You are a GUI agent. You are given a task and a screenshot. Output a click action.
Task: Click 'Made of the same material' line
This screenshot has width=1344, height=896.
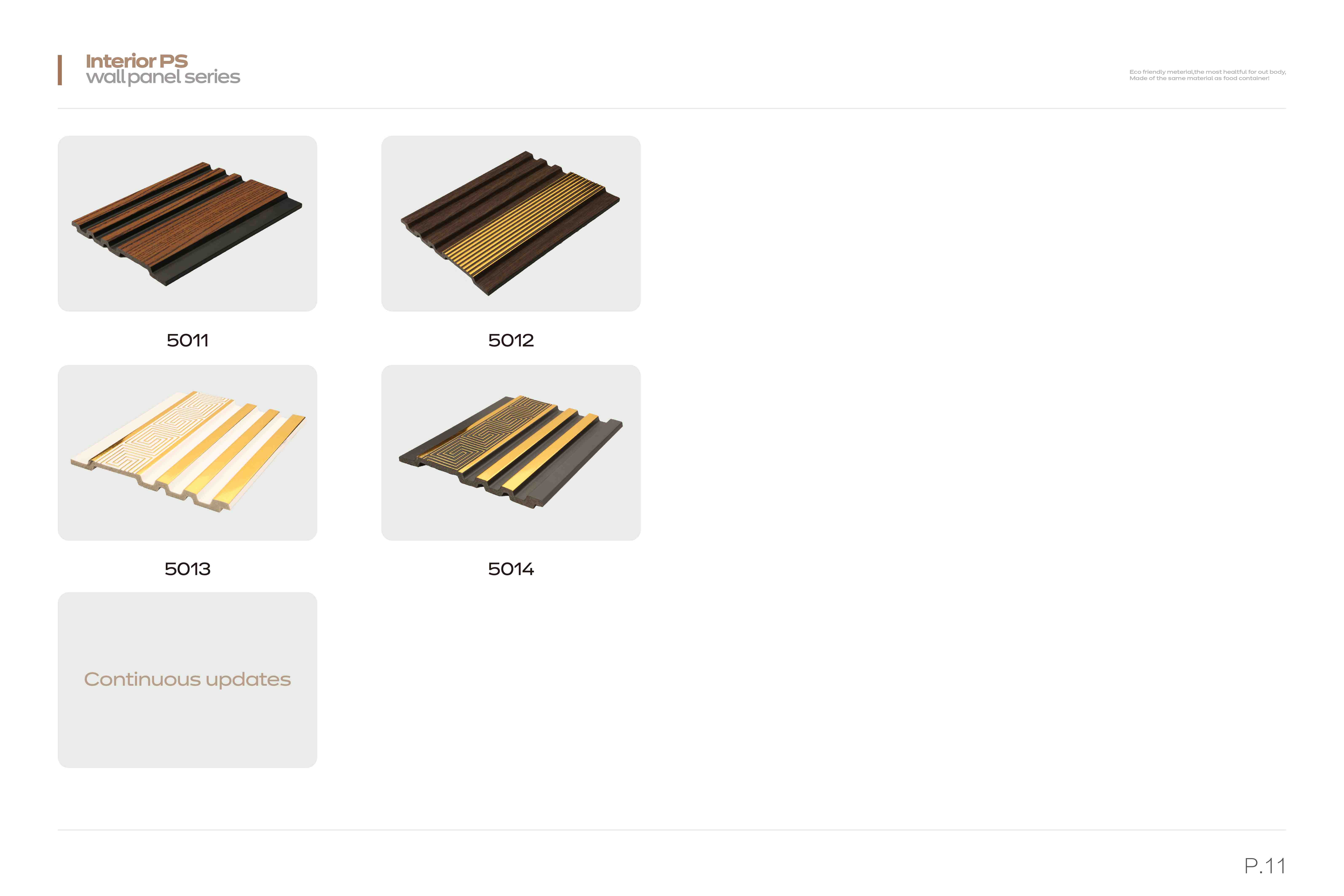(1199, 78)
